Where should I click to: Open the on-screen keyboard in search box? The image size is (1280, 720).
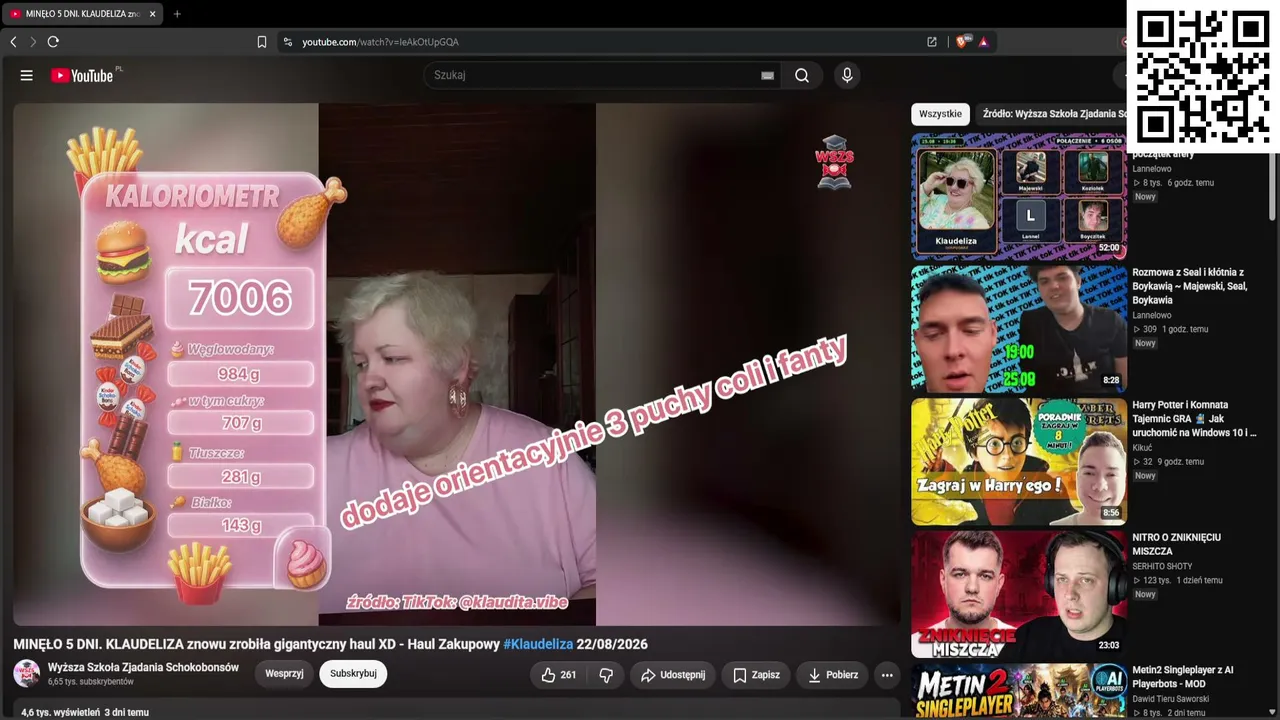[x=768, y=75]
